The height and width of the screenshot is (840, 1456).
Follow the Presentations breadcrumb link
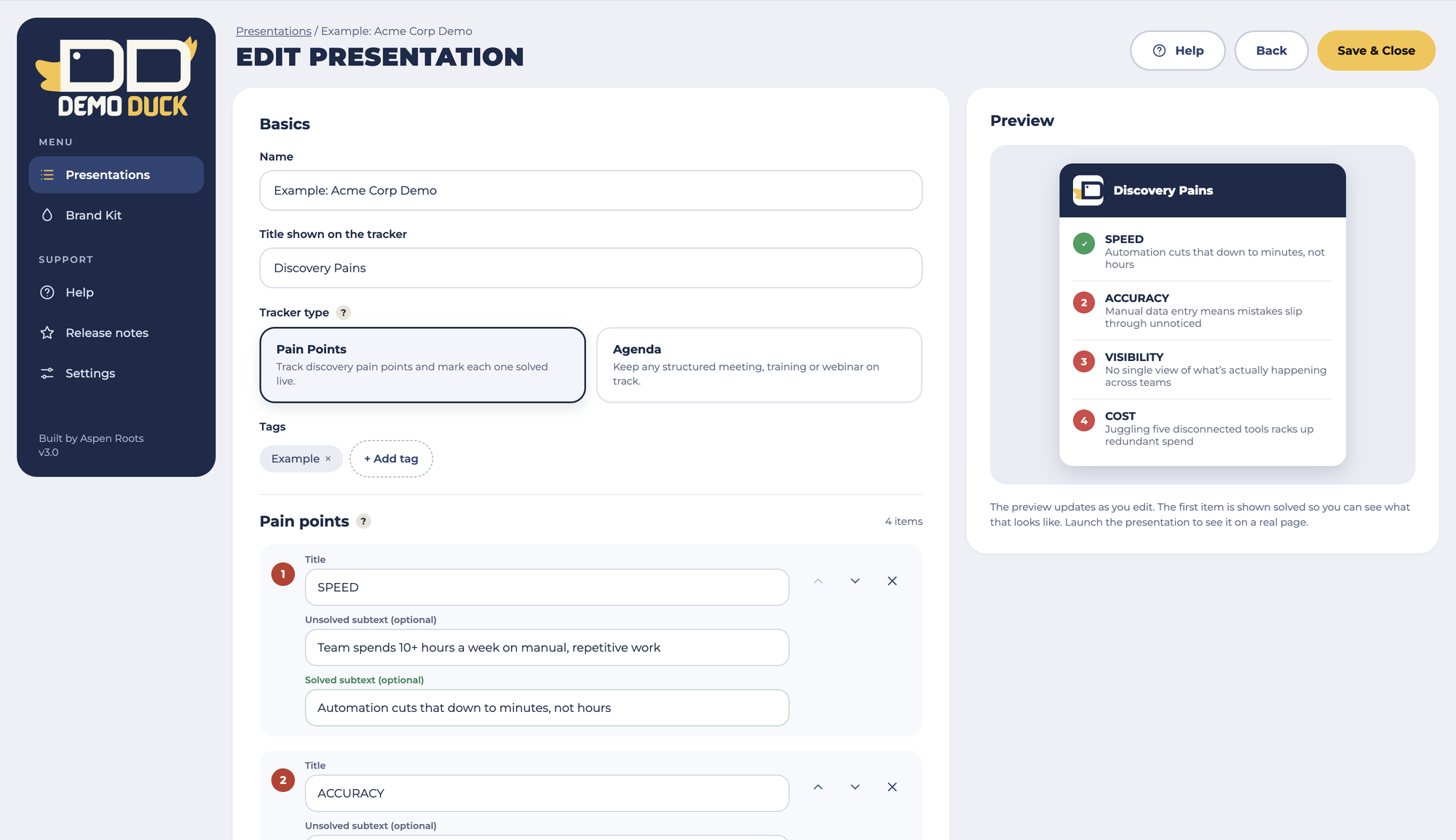pos(274,31)
